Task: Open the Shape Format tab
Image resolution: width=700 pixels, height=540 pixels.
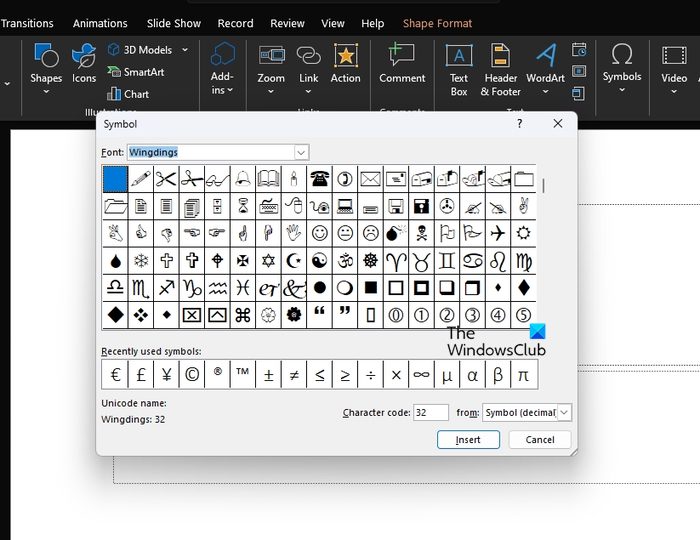Action: pyautogui.click(x=437, y=23)
